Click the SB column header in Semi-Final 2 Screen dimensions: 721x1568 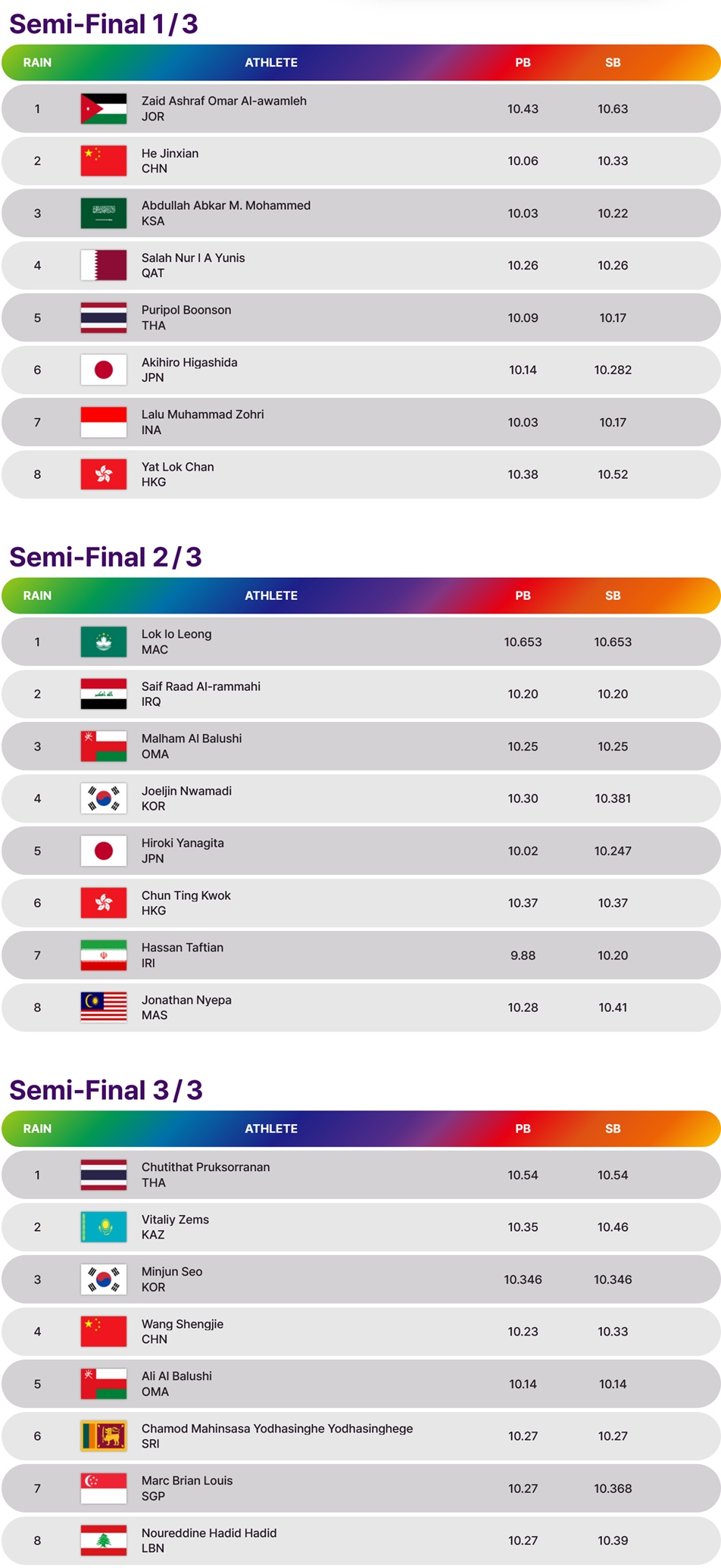click(x=613, y=596)
